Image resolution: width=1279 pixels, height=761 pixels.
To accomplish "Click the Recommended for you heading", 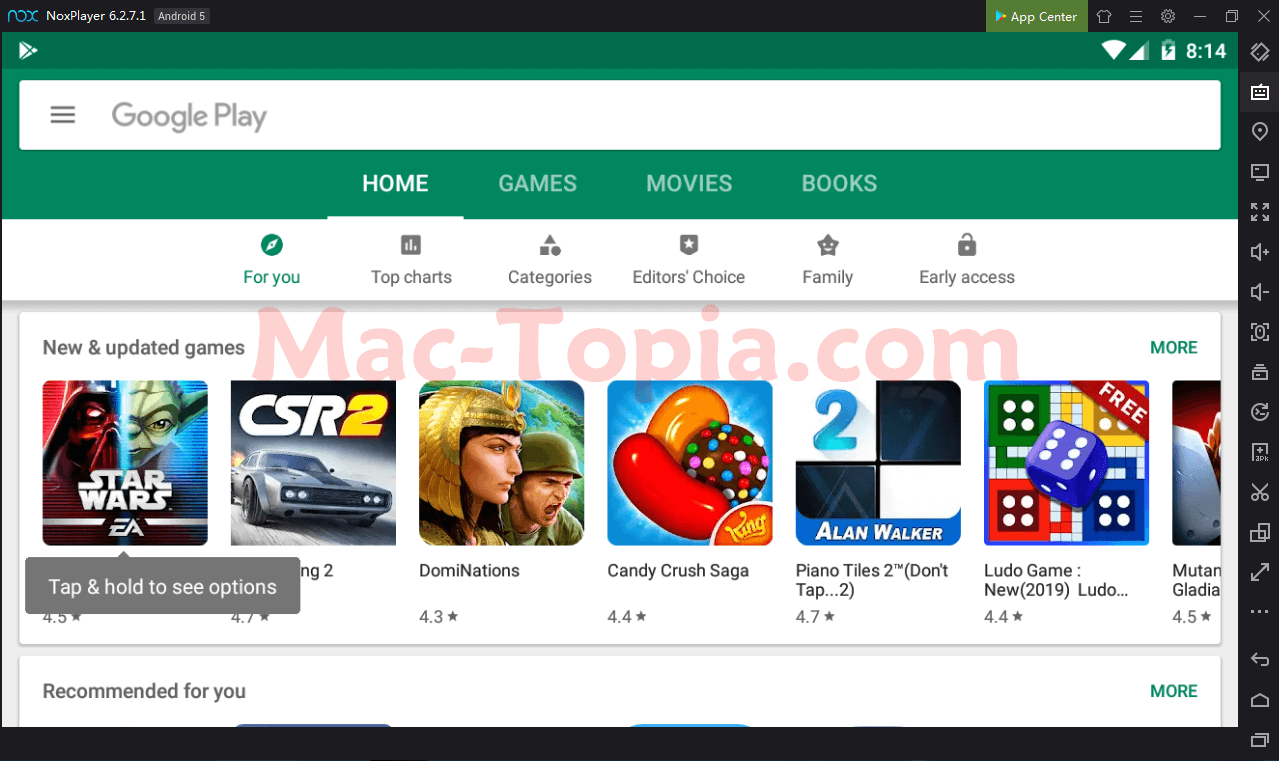I will click(x=144, y=691).
